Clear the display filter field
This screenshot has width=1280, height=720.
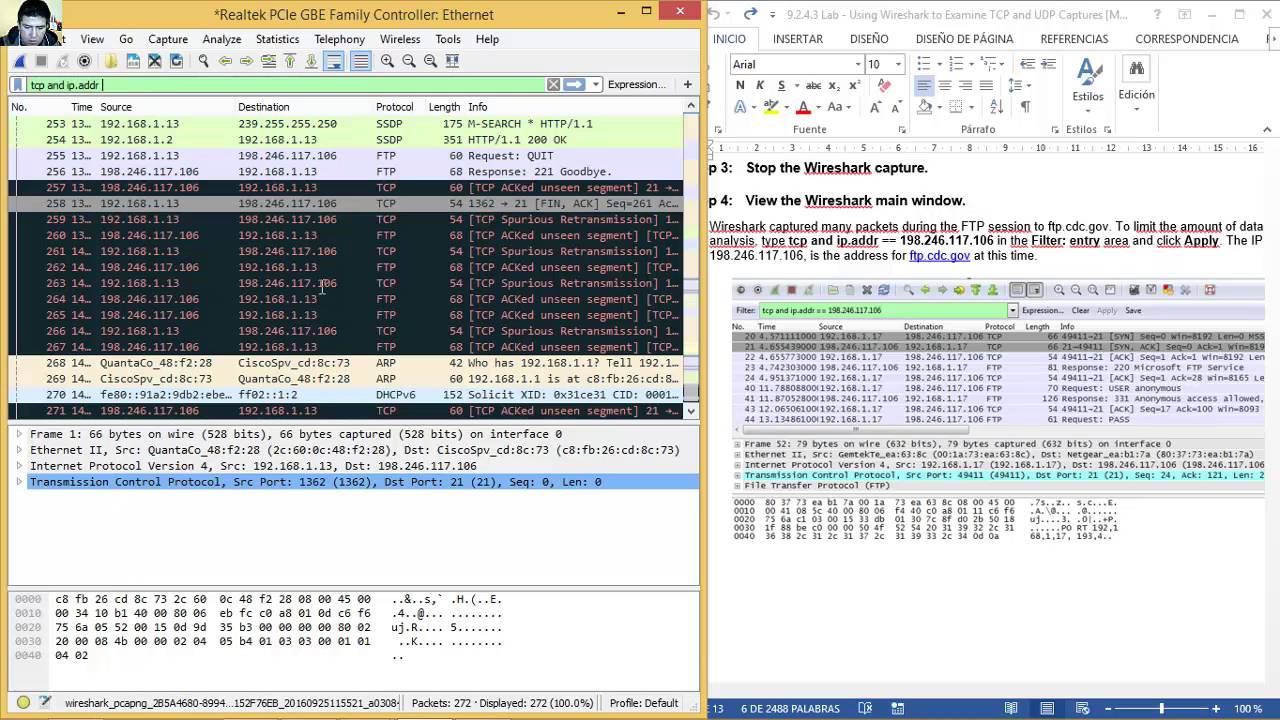coord(553,85)
